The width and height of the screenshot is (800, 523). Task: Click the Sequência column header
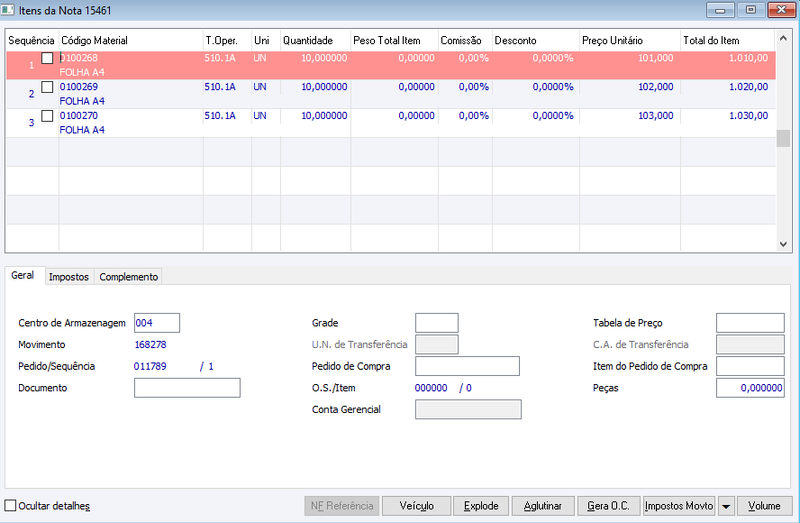32,40
